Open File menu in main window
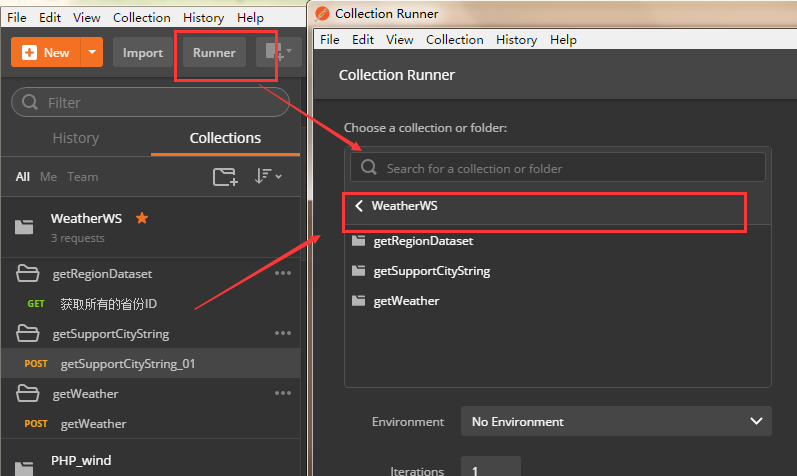797x476 pixels. 17,17
